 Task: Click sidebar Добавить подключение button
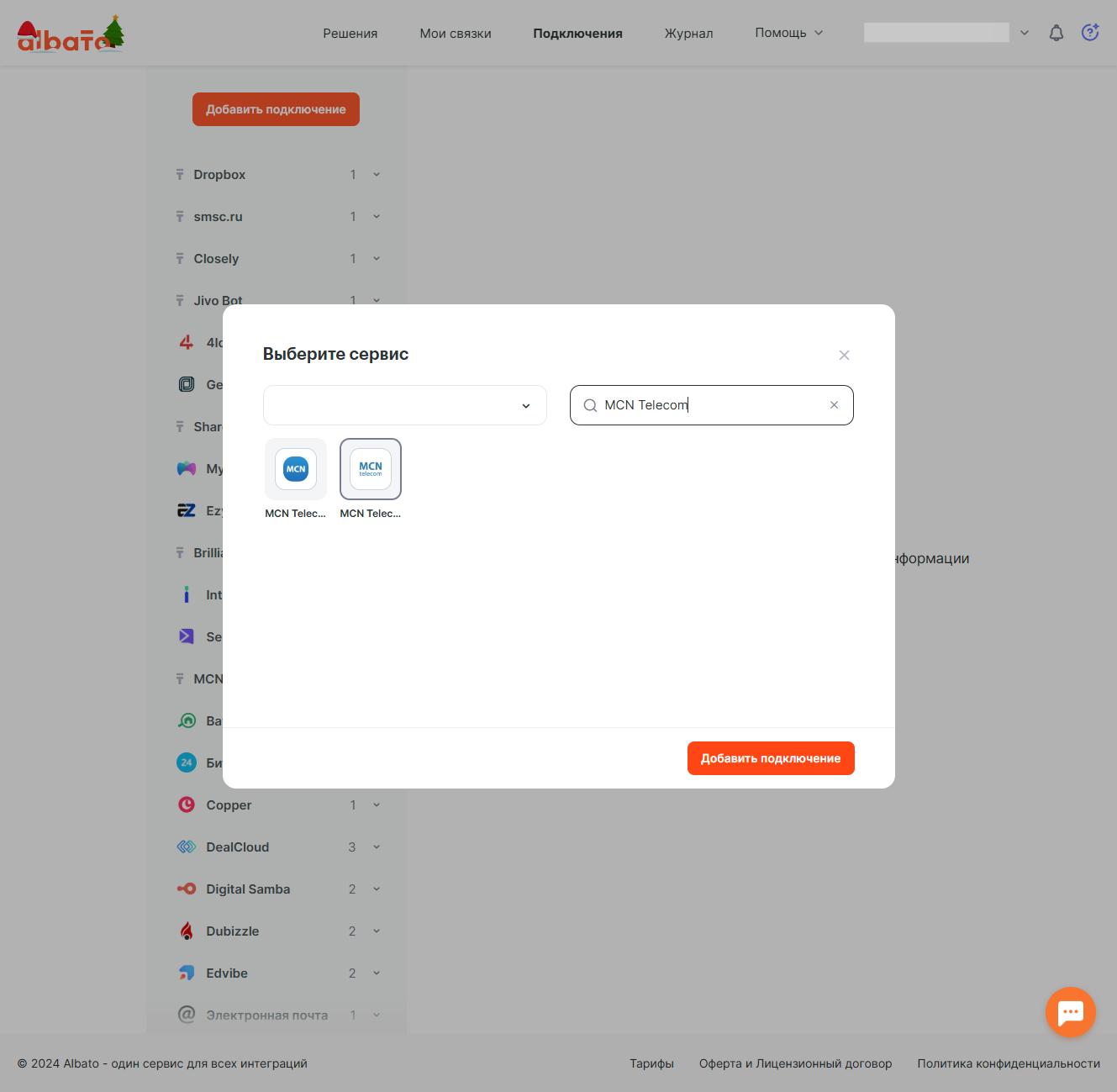(x=276, y=109)
